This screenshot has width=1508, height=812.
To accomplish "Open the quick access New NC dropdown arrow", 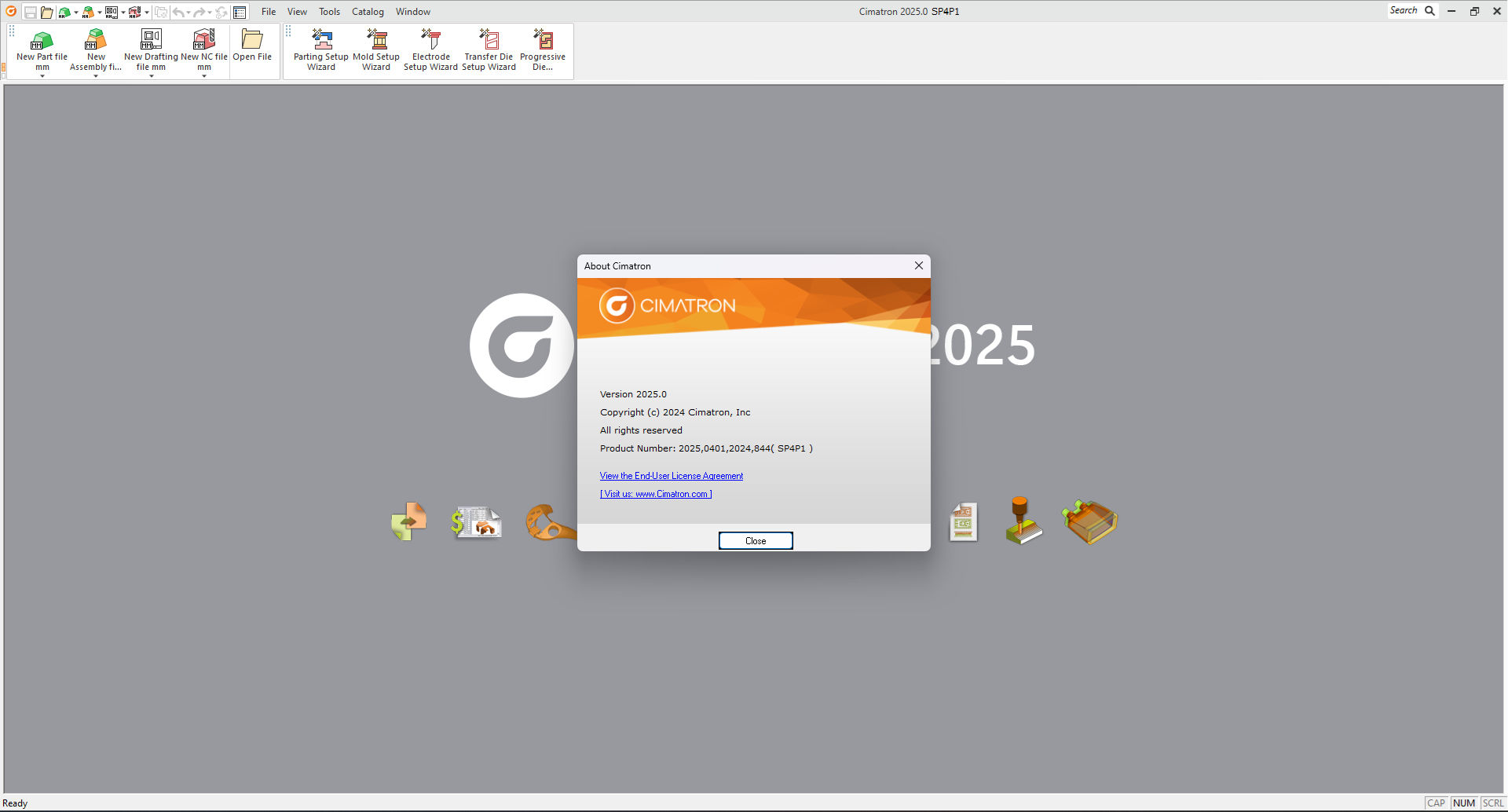I will pyautogui.click(x=147, y=13).
